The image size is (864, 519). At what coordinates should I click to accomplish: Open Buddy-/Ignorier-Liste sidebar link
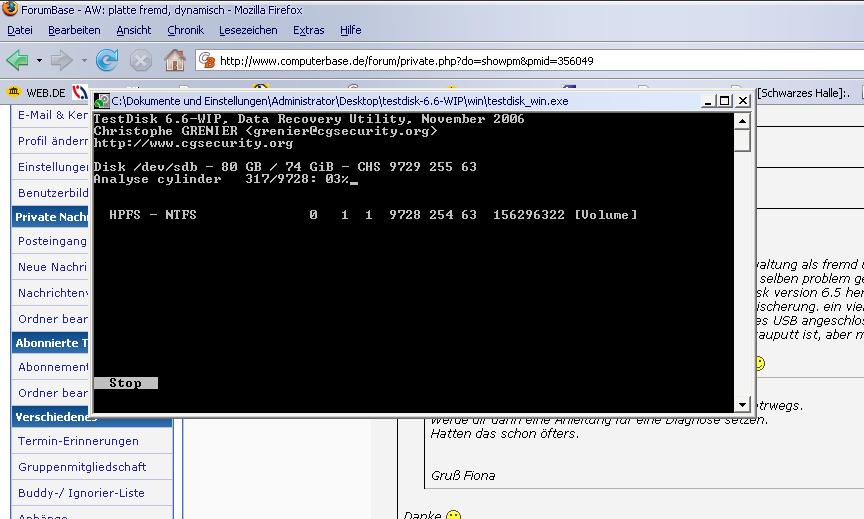click(81, 493)
